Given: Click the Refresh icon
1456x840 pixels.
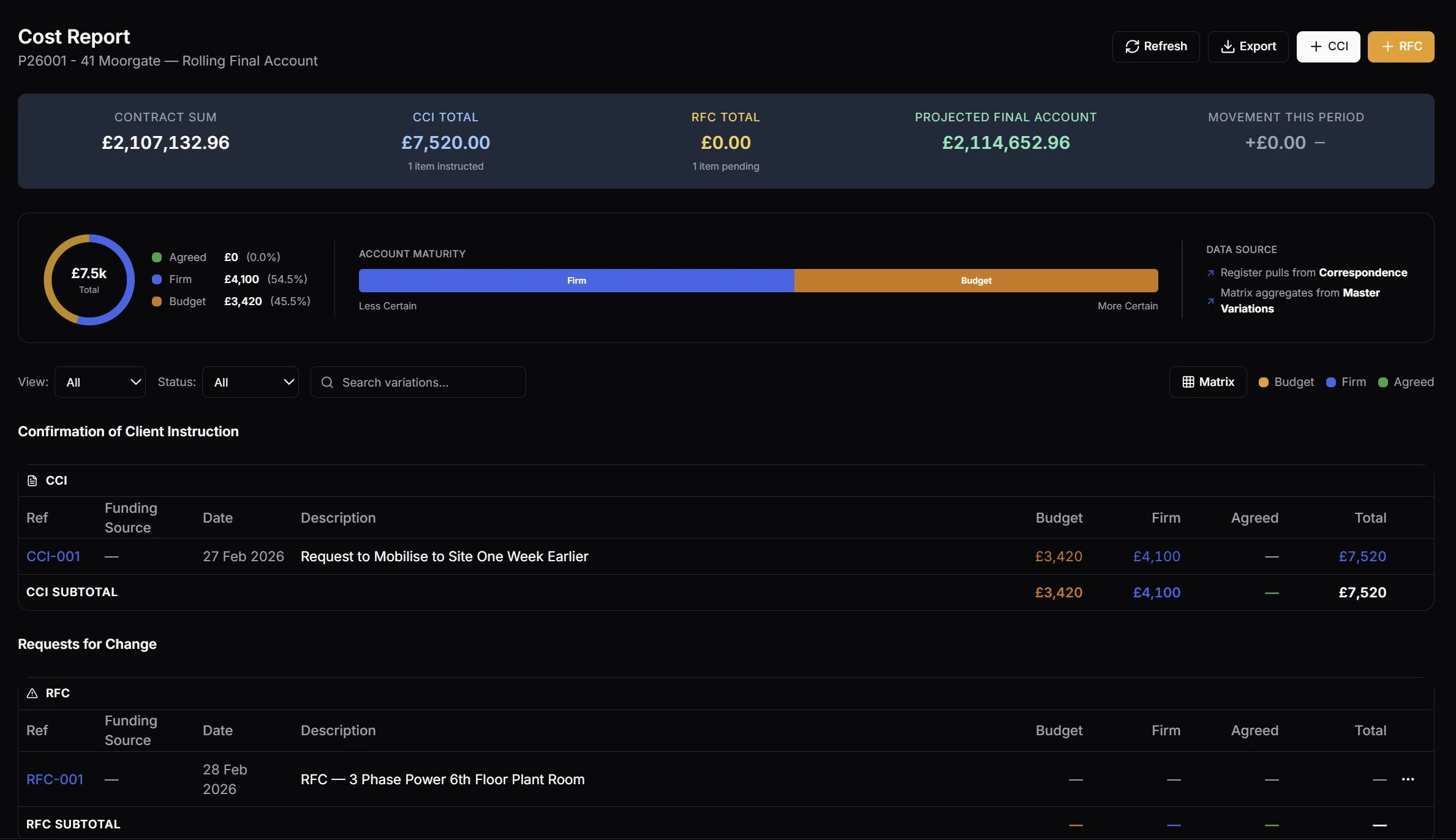Looking at the screenshot, I should (1133, 46).
